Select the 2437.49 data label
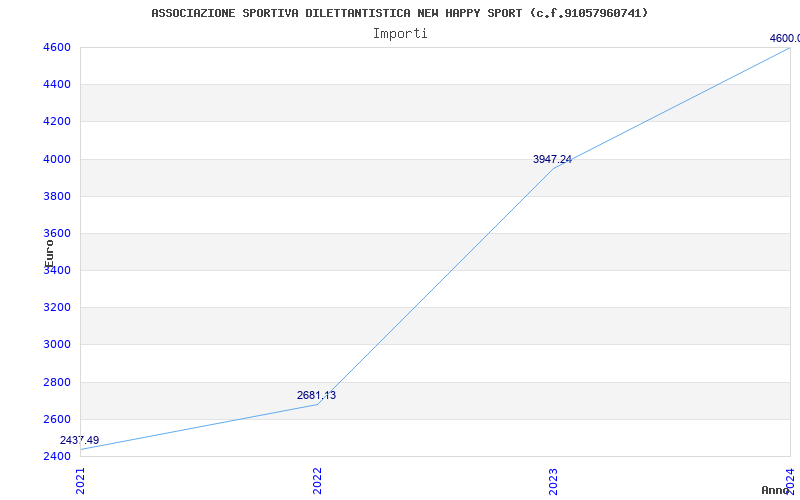Image resolution: width=800 pixels, height=500 pixels. click(80, 440)
